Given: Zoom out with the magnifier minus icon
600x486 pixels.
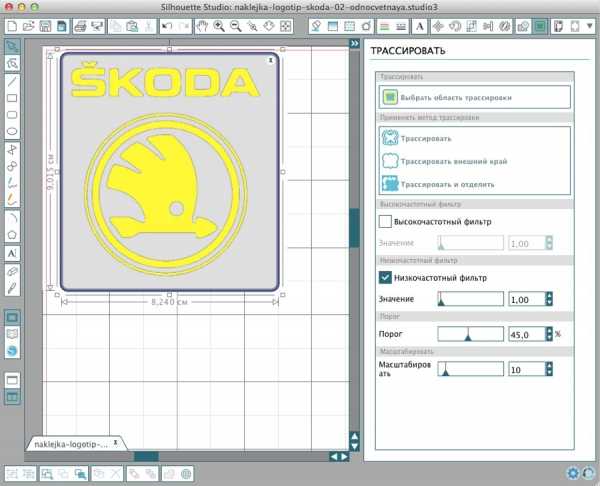Looking at the screenshot, I should coord(235,26).
